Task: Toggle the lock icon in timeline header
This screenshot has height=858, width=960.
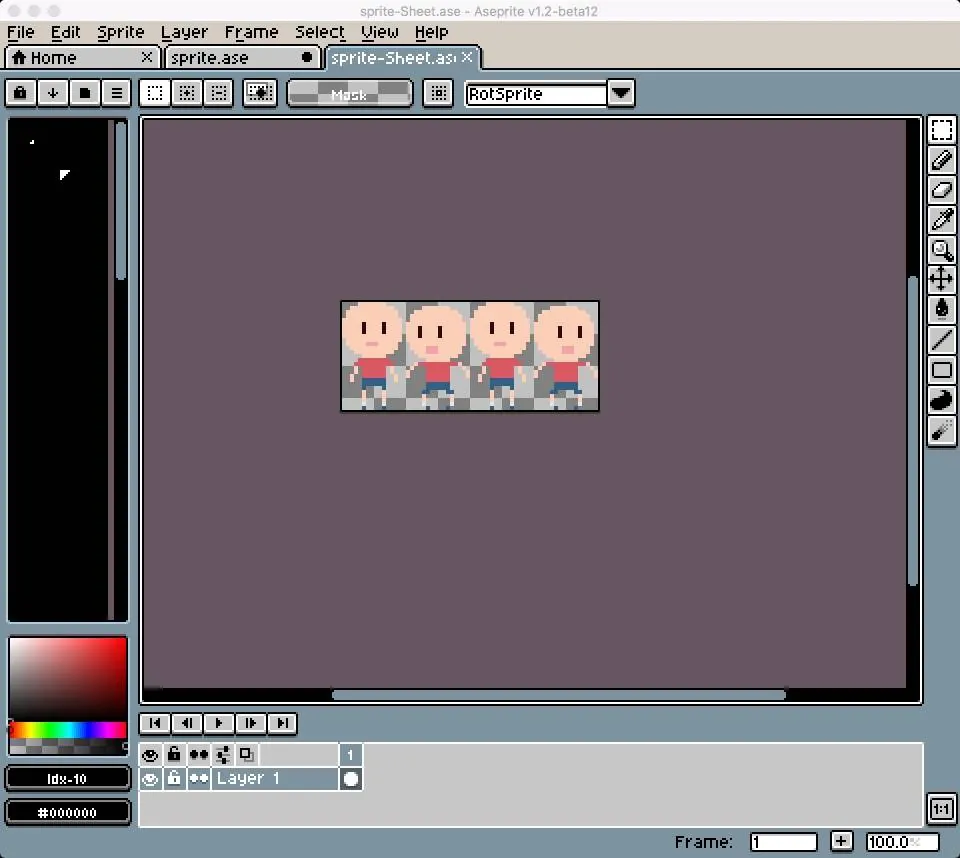Action: tap(174, 755)
